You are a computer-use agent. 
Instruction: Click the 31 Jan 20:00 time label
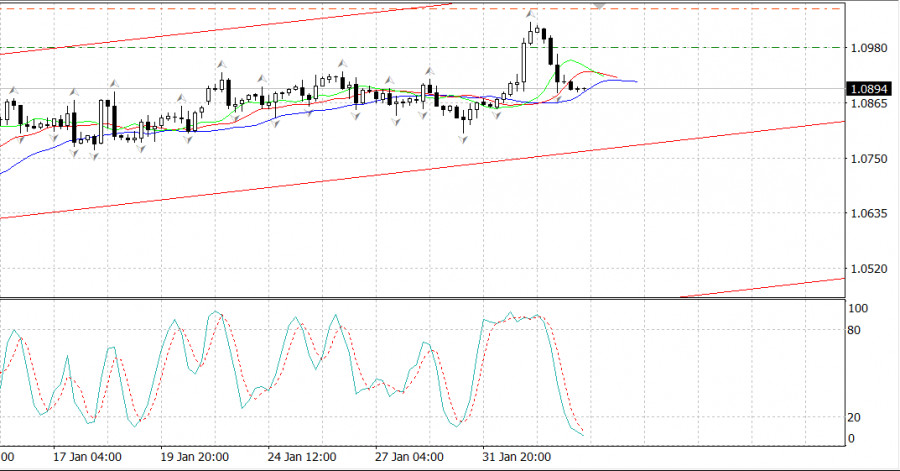[517, 457]
